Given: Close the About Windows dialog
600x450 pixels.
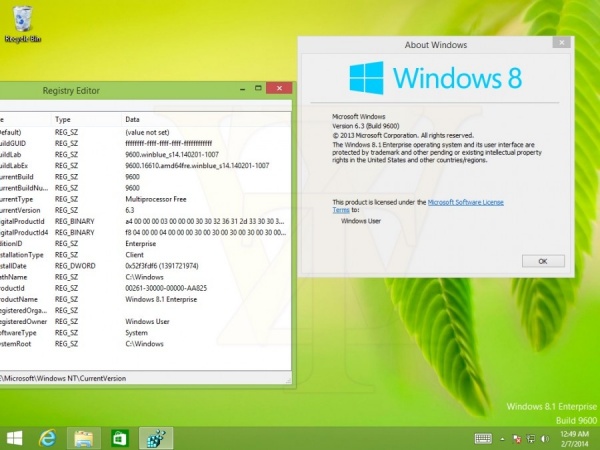Looking at the screenshot, I should [x=560, y=45].
